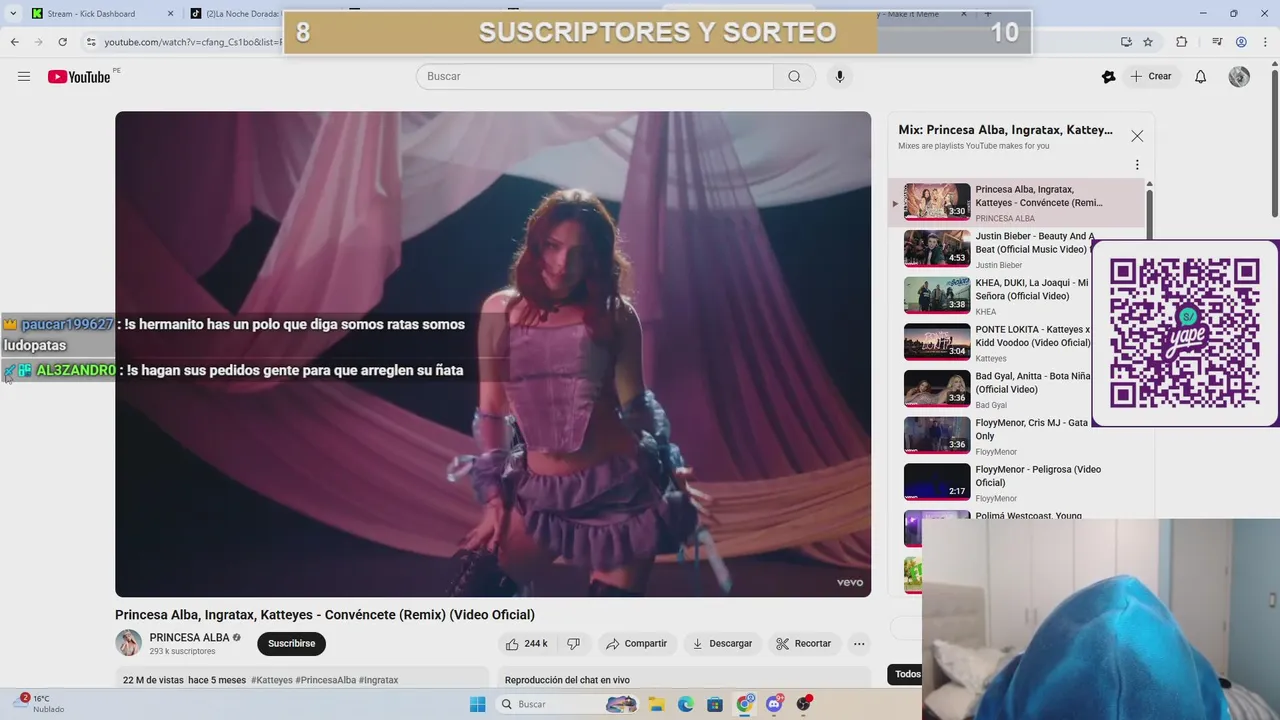Open the account avatar menu

coord(1239,76)
